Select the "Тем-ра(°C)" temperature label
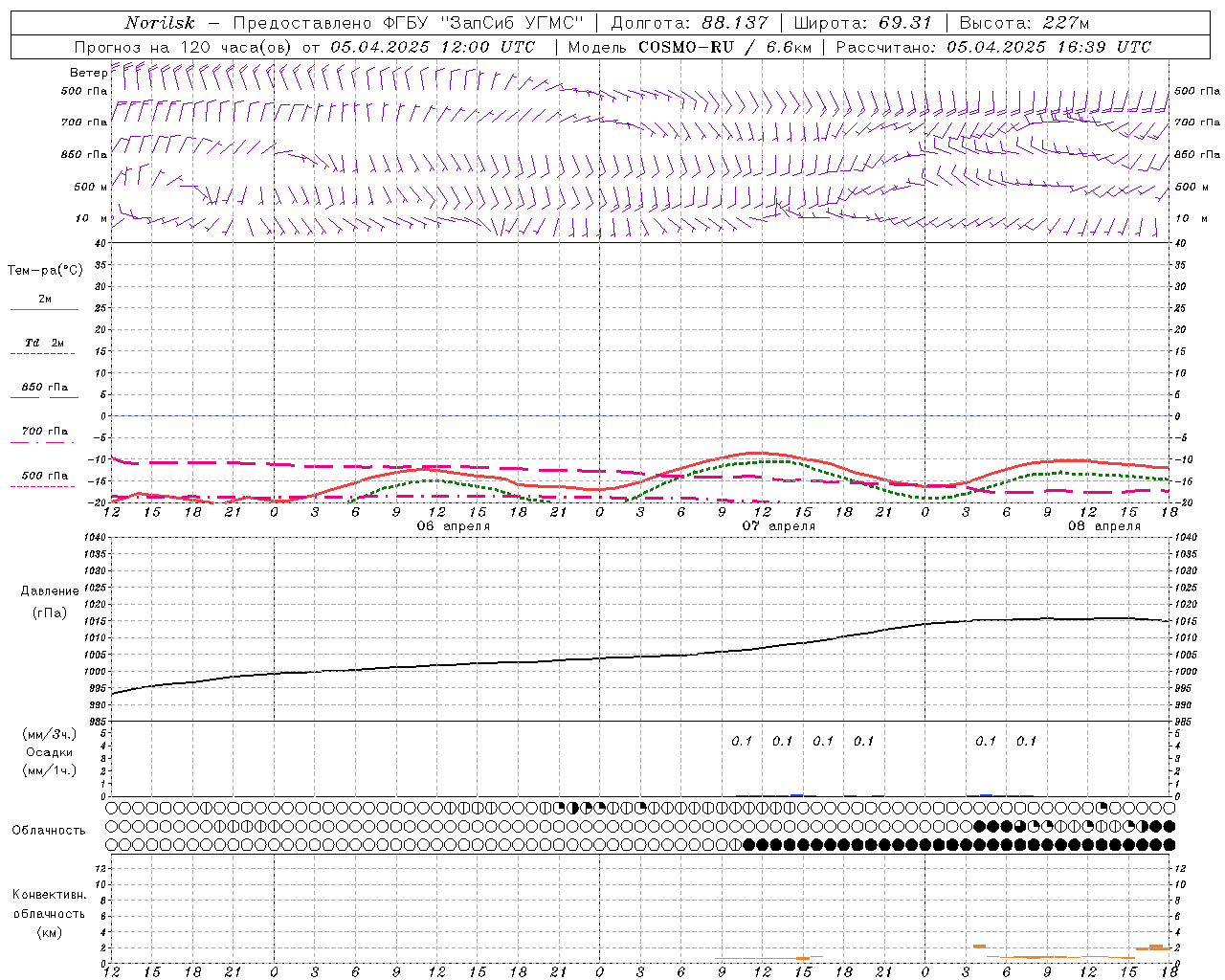This screenshot has width=1225, height=980. pyautogui.click(x=45, y=271)
